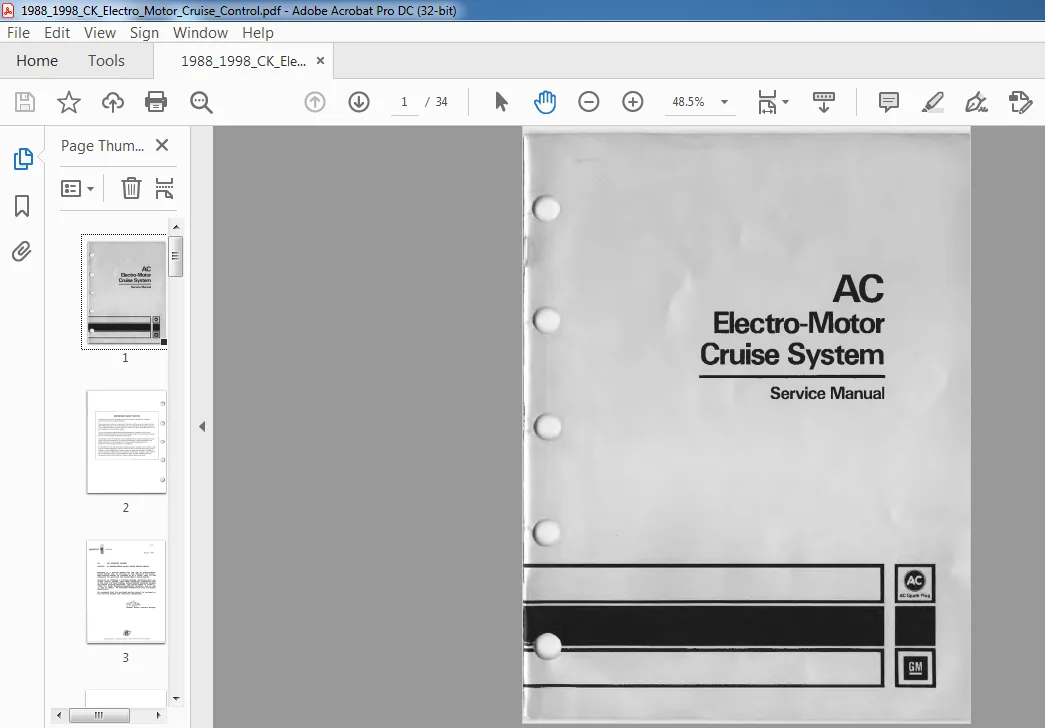This screenshot has width=1045, height=728.
Task: Open the find text magnifier tool
Action: click(201, 102)
